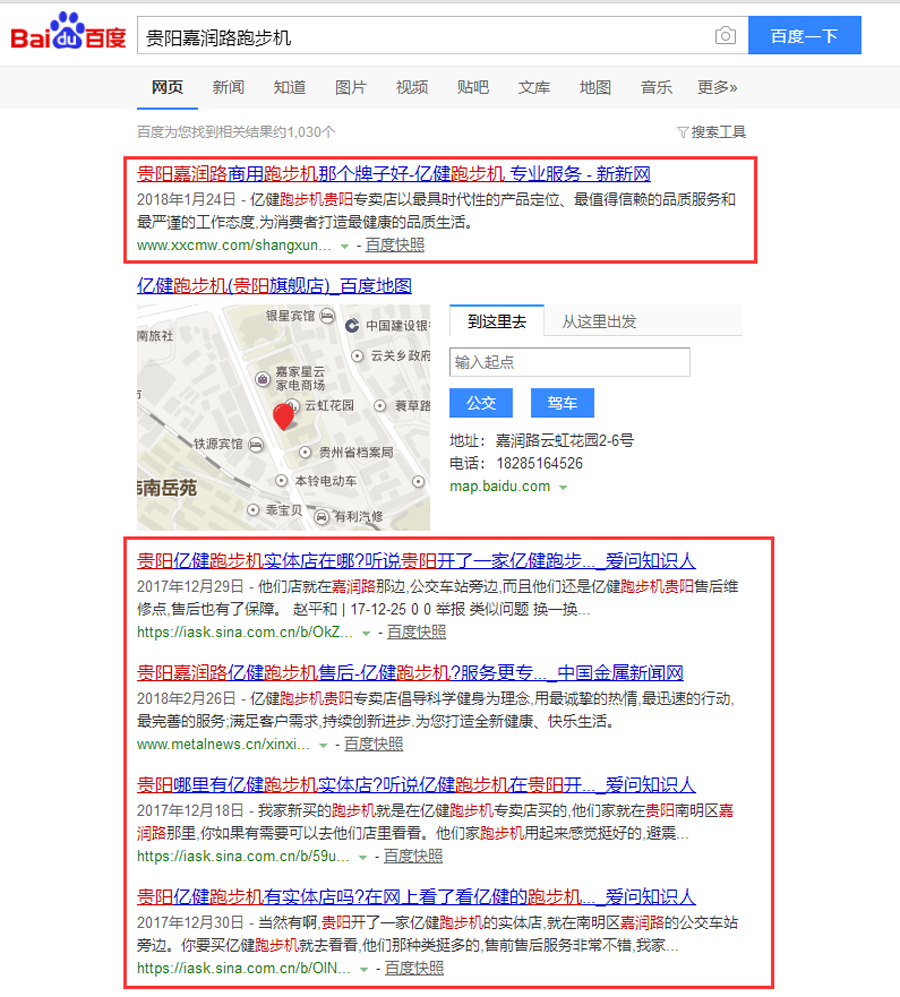The height and width of the screenshot is (997, 900).
Task: Switch to the 视频 tab
Action: (x=412, y=87)
